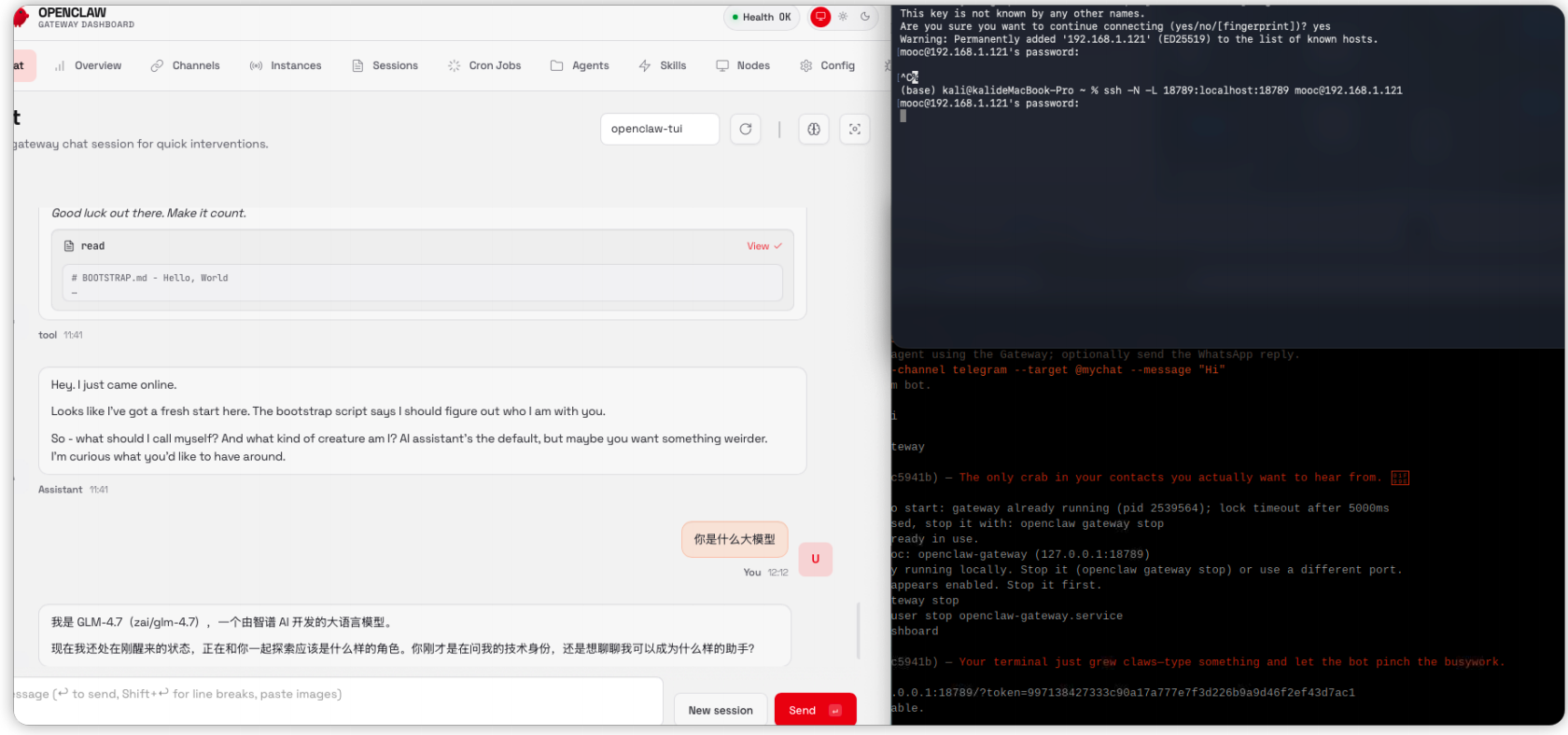Enable dark theme via moon icon

pyautogui.click(x=865, y=17)
